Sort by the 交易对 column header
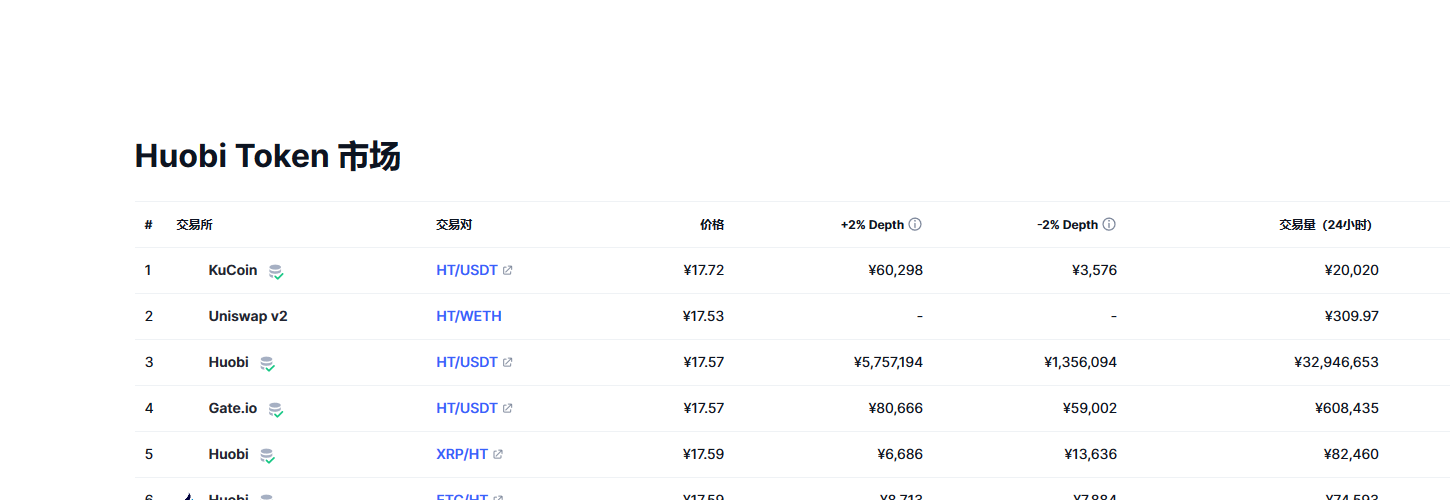Screen dimensions: 1450x500 click(x=454, y=225)
